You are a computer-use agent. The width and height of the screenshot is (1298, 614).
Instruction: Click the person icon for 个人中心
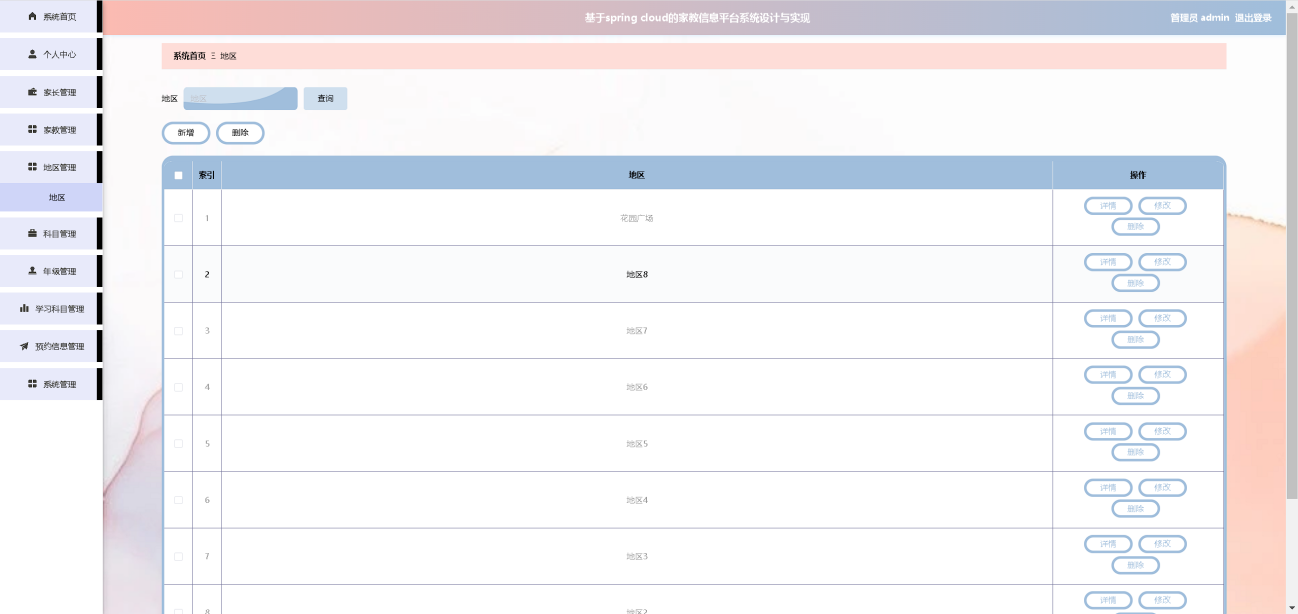[32, 54]
